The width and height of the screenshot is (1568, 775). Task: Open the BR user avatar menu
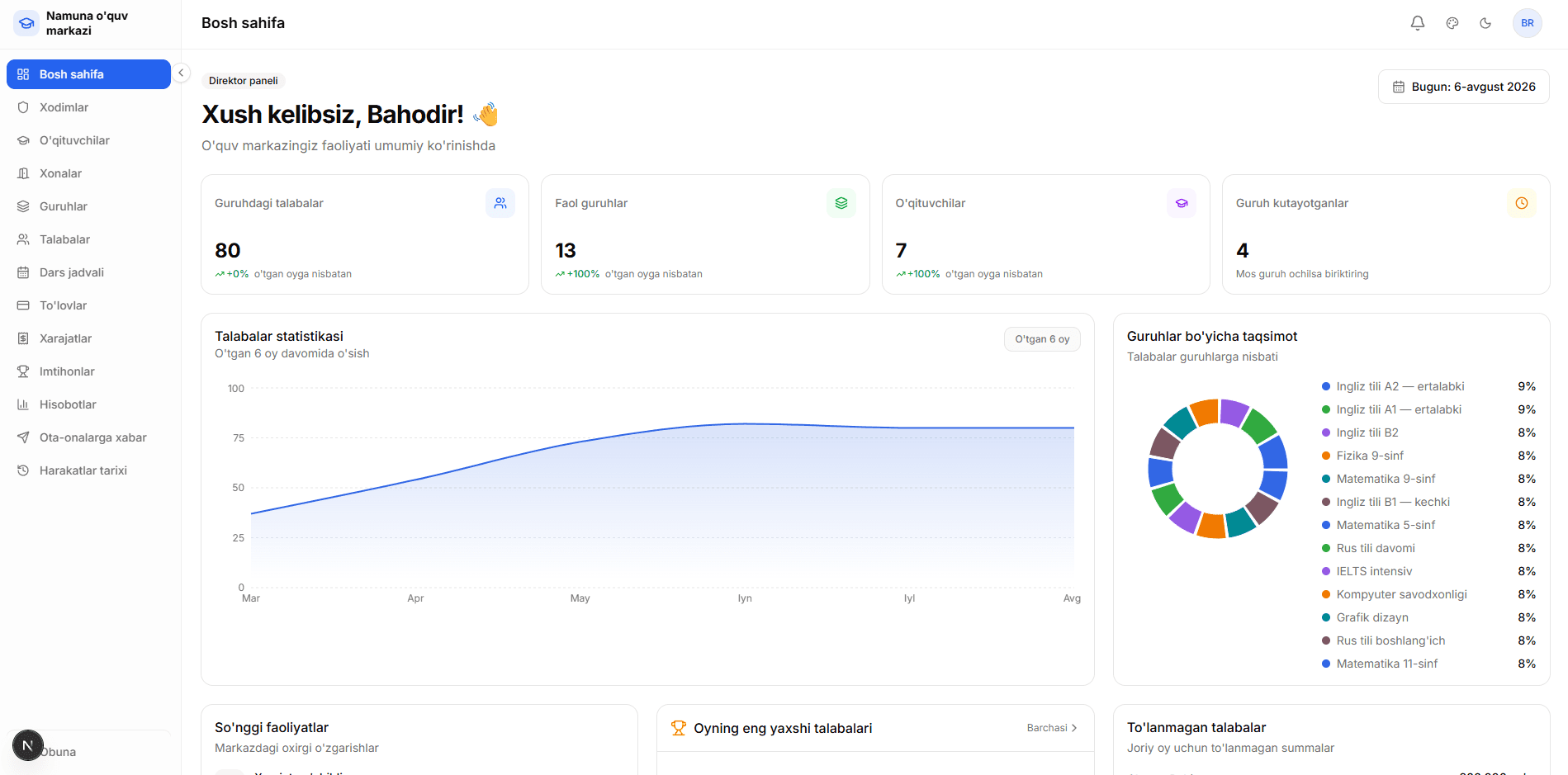(x=1527, y=23)
